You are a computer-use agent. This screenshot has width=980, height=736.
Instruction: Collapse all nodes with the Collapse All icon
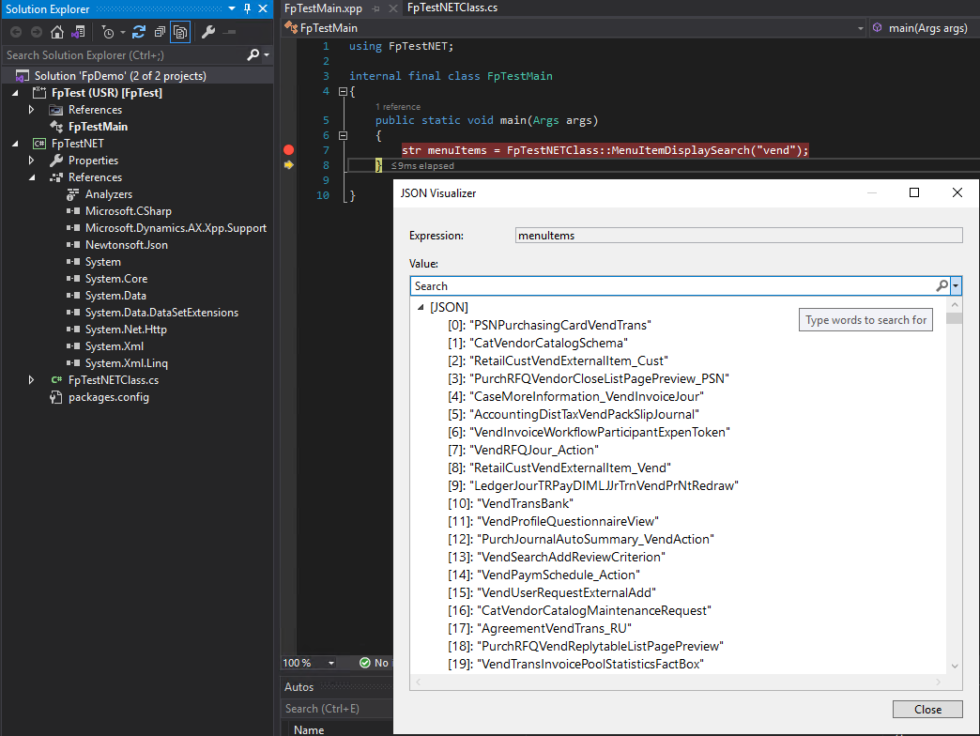pyautogui.click(x=160, y=31)
